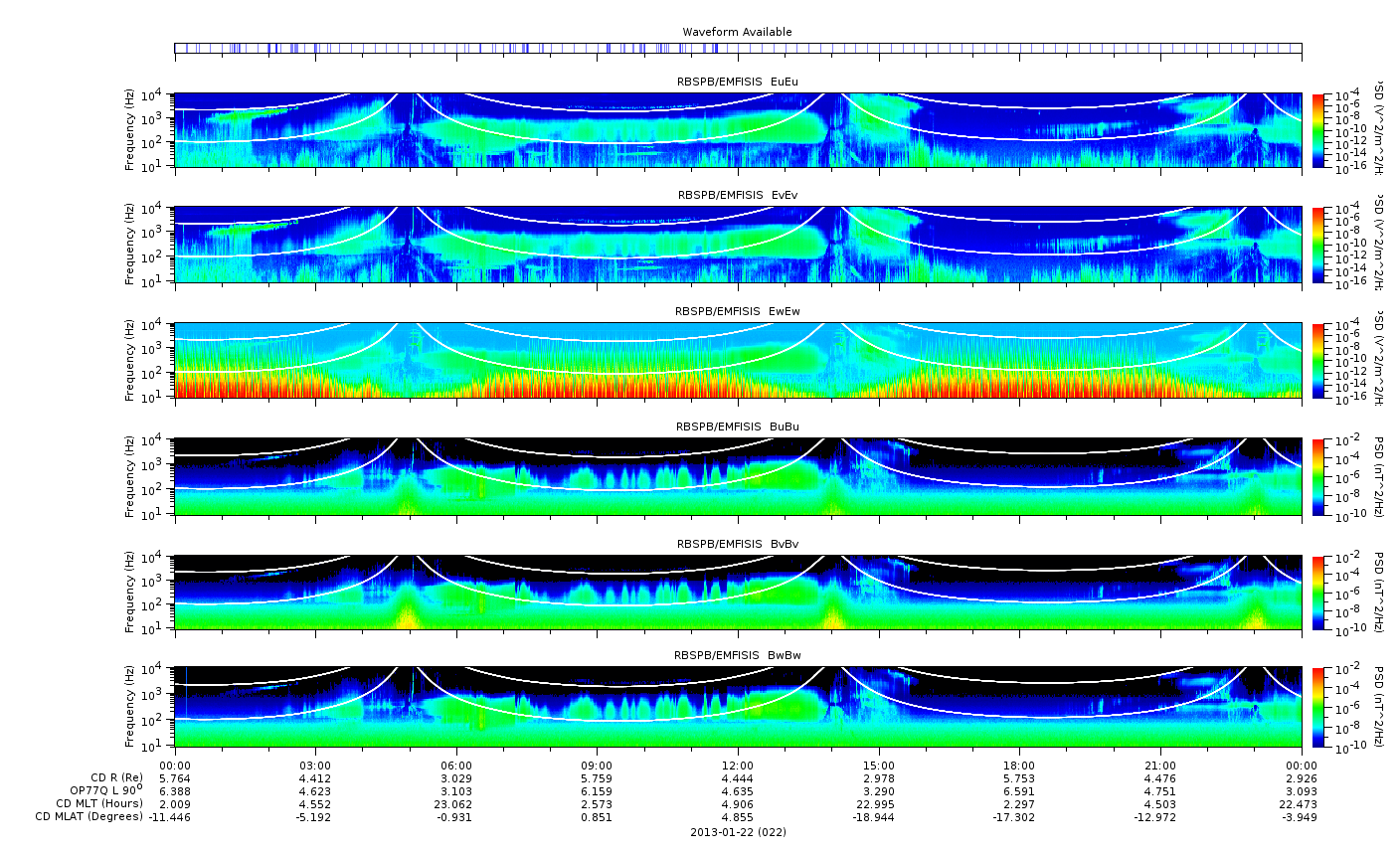Click the BuBu PSD color scale bar
The width and height of the screenshot is (1400, 854).
pos(1318,476)
